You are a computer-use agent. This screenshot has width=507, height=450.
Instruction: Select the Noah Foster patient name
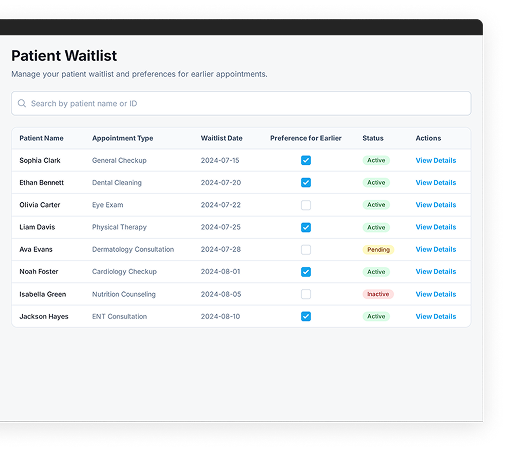click(39, 272)
